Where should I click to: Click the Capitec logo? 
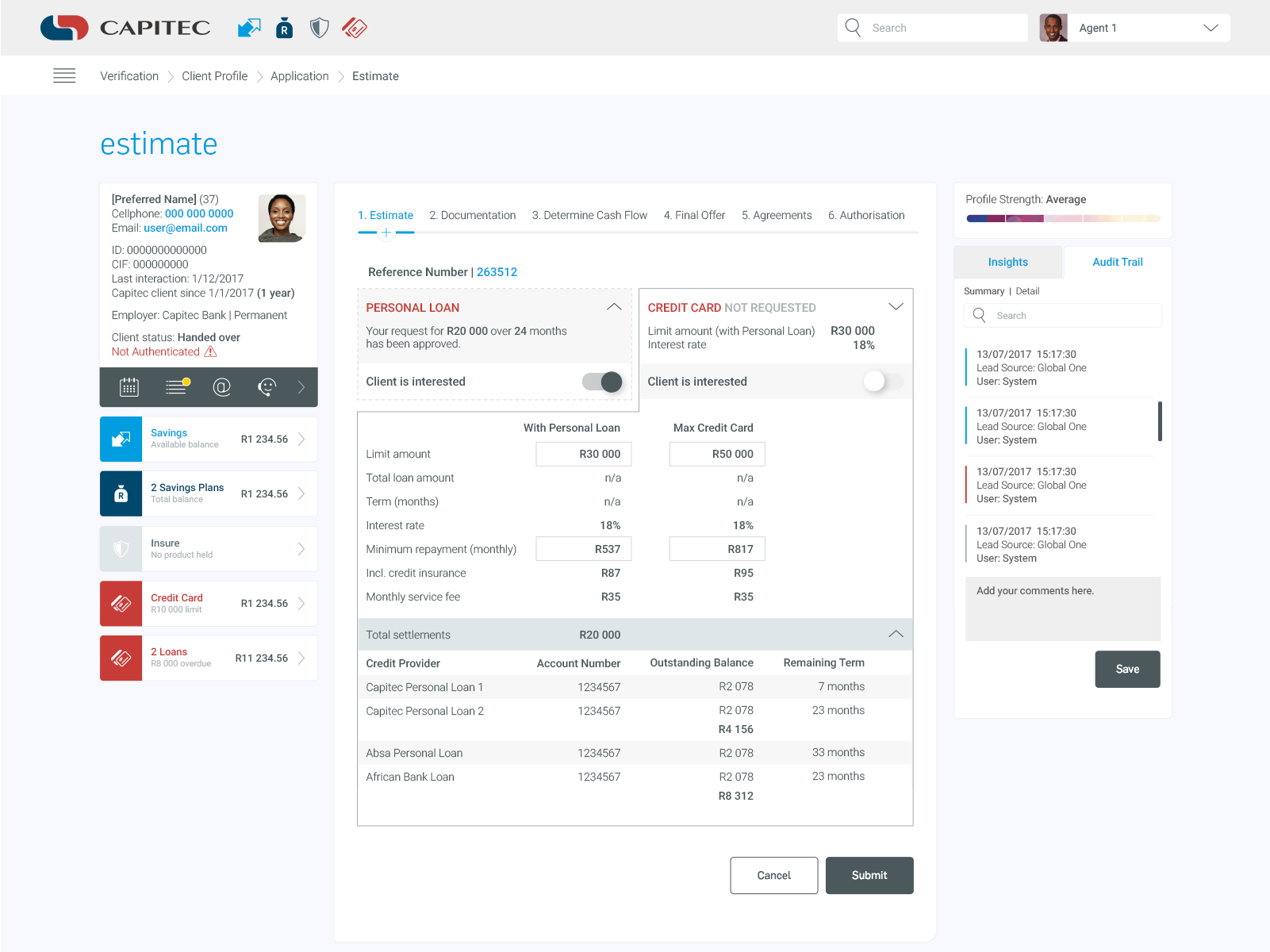pyautogui.click(x=125, y=28)
